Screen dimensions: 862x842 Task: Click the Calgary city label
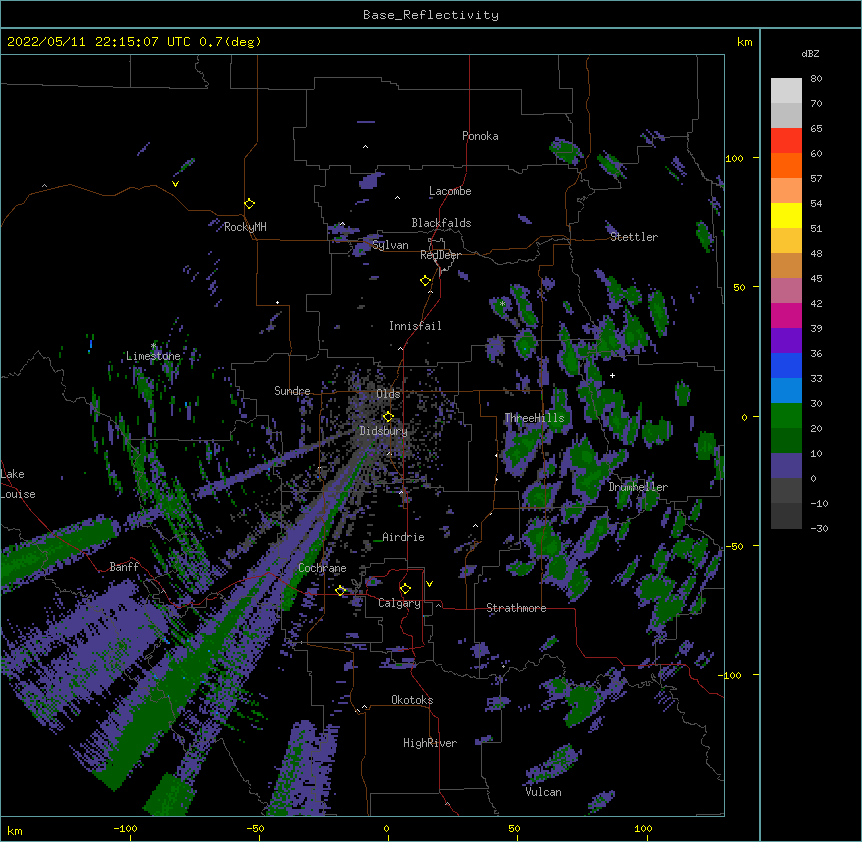point(399,603)
